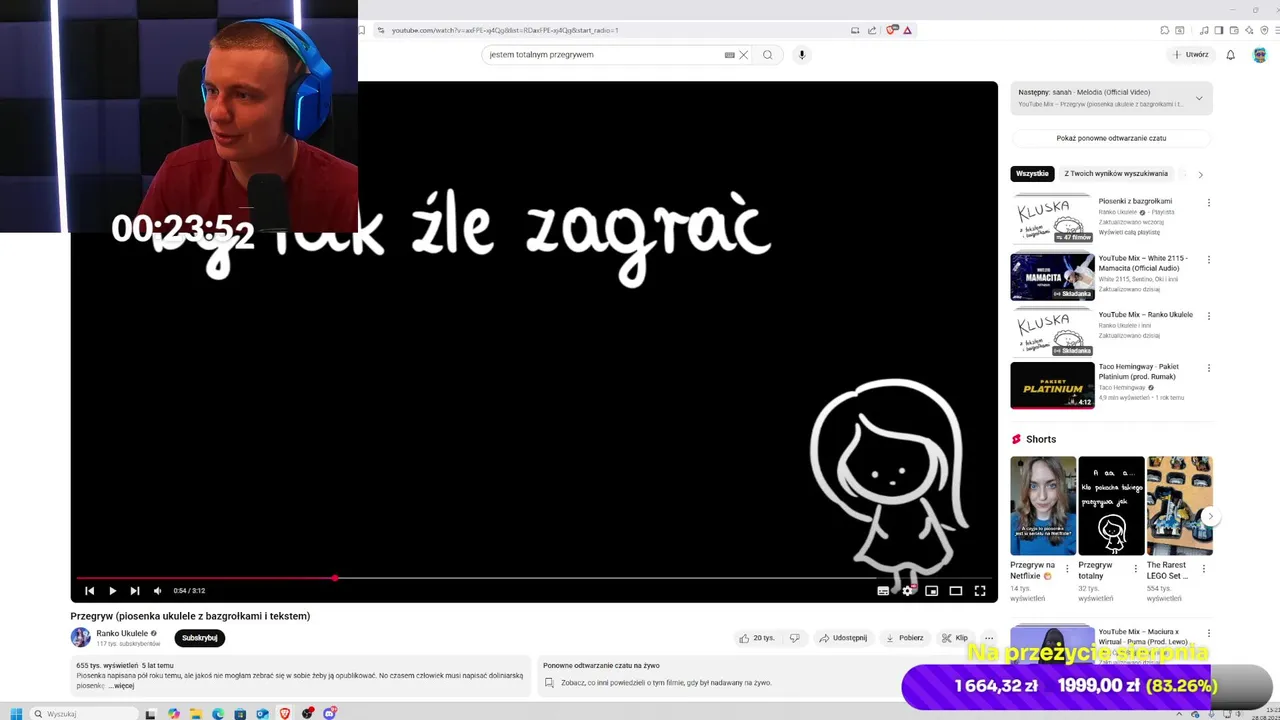Open options for White 2115 mix
This screenshot has height=720, width=1280.
click(1208, 260)
